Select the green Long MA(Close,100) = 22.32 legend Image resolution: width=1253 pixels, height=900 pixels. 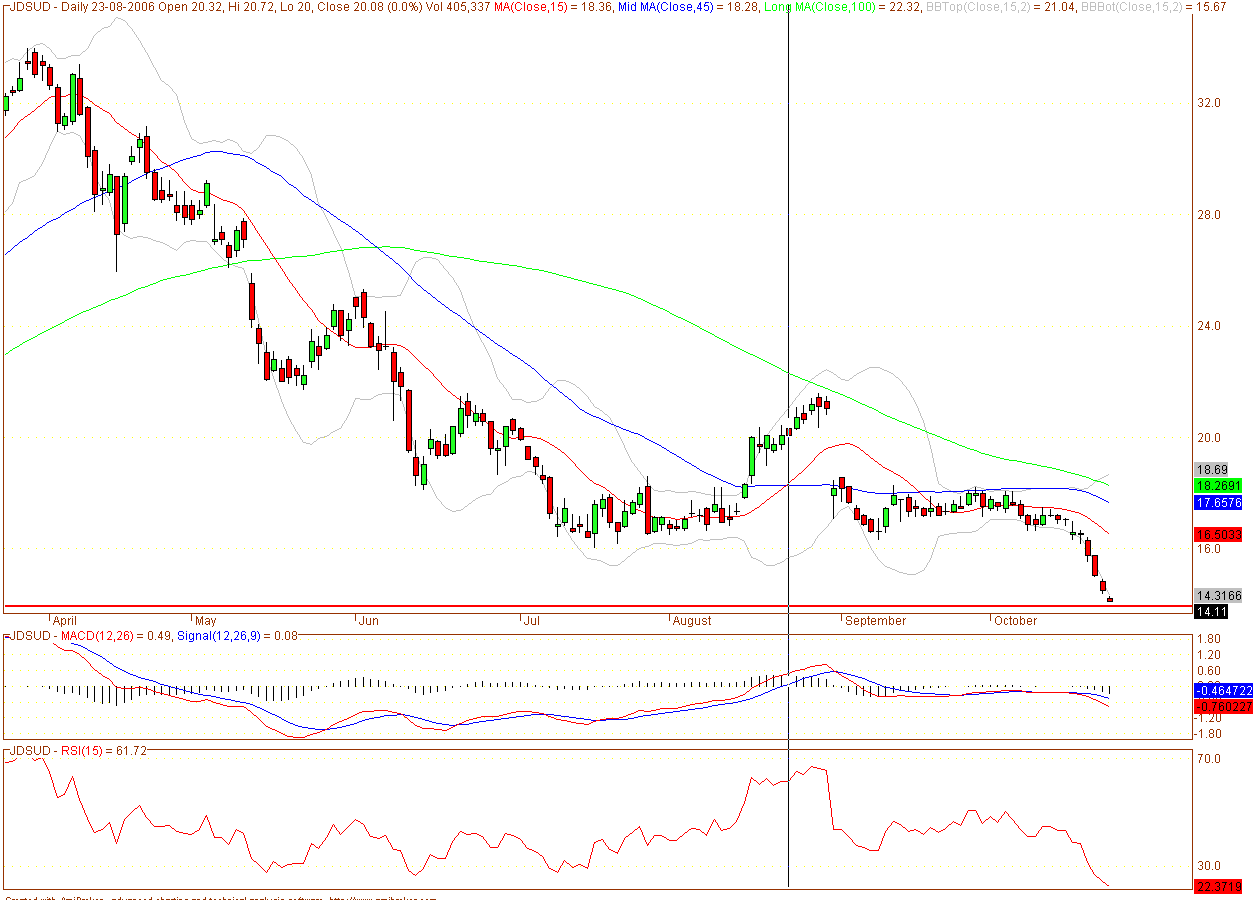click(x=841, y=7)
